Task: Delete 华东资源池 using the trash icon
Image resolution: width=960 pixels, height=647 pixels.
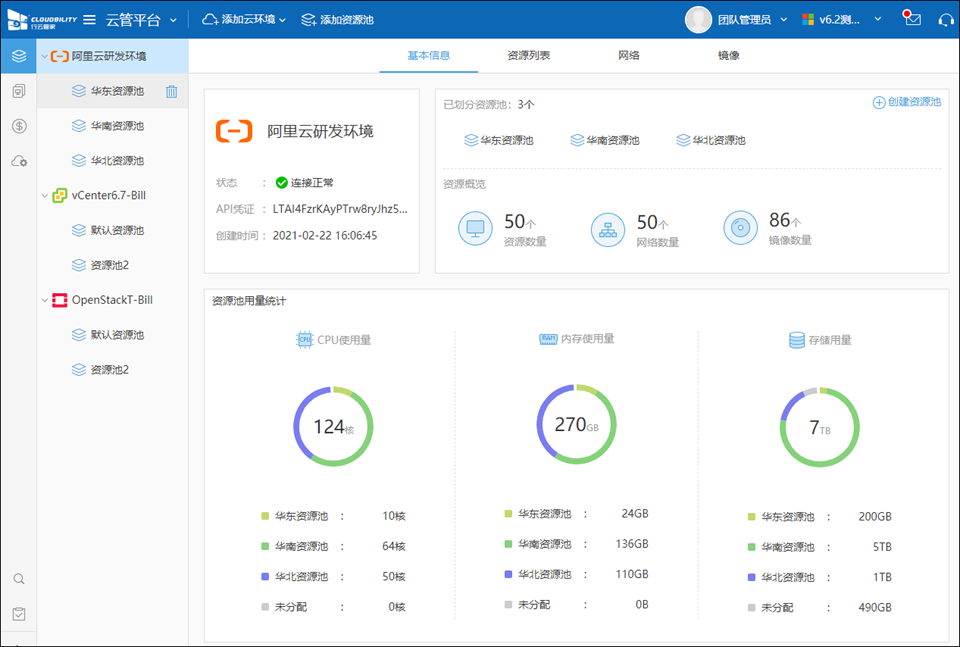Action: pyautogui.click(x=171, y=91)
